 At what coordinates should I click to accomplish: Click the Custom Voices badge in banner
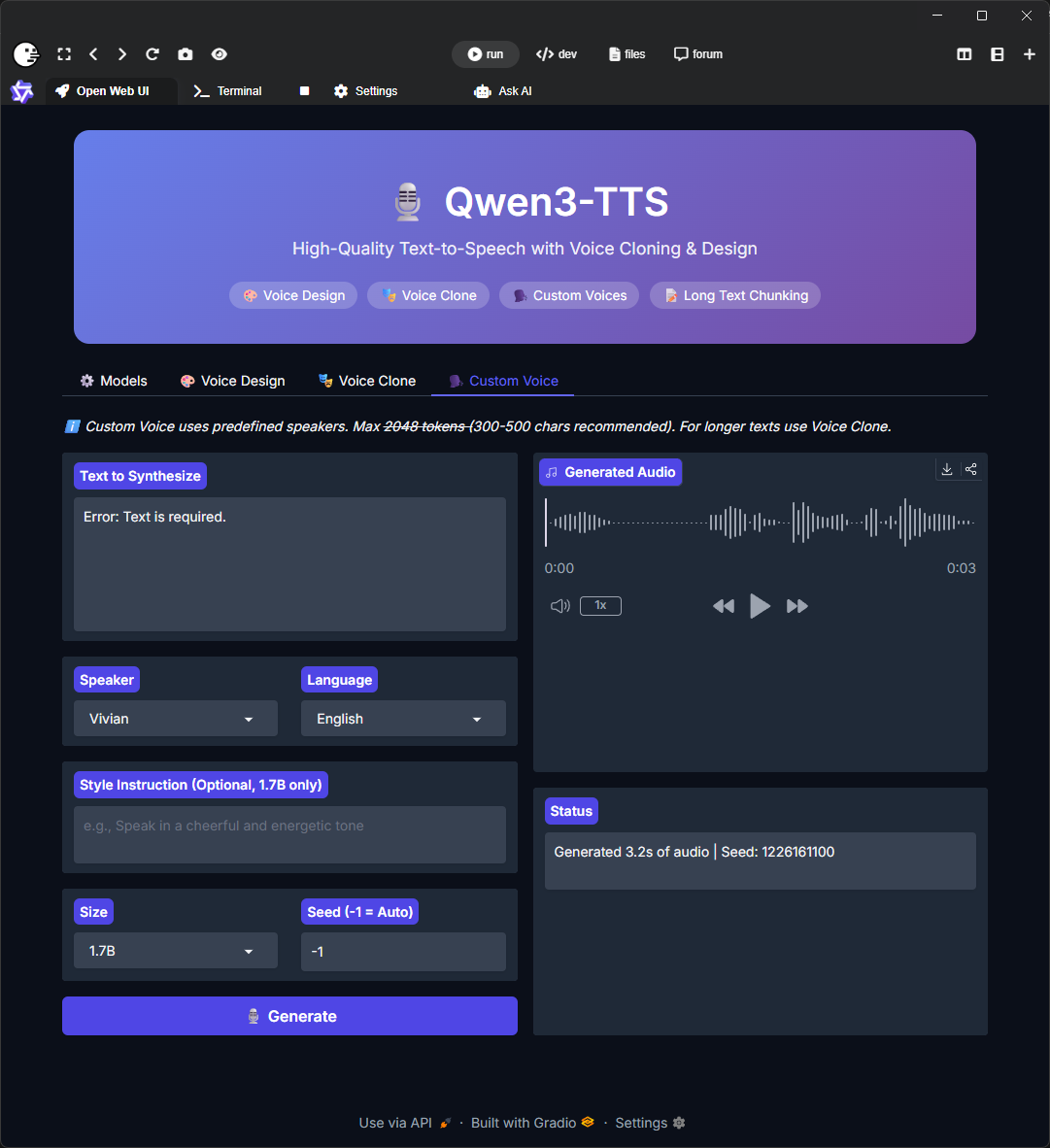click(x=569, y=295)
